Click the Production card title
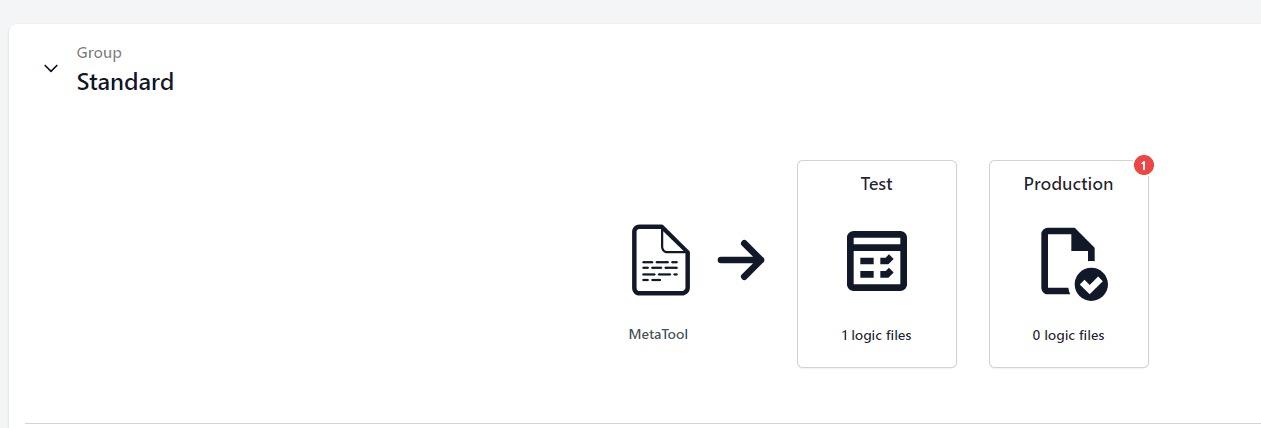Image resolution: width=1261 pixels, height=428 pixels. (x=1068, y=184)
